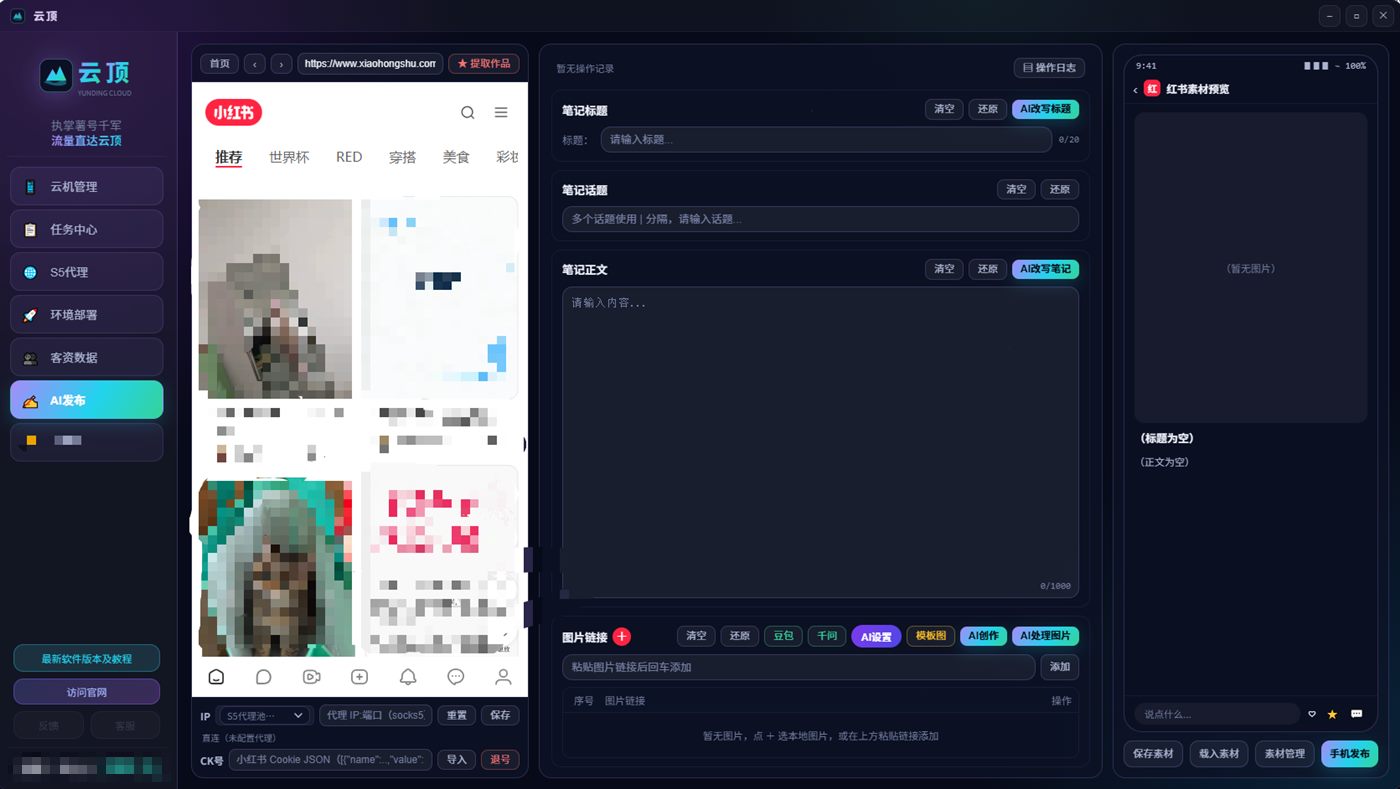1400x789 pixels.
Task: Click the AI创作 button
Action: [x=984, y=636]
